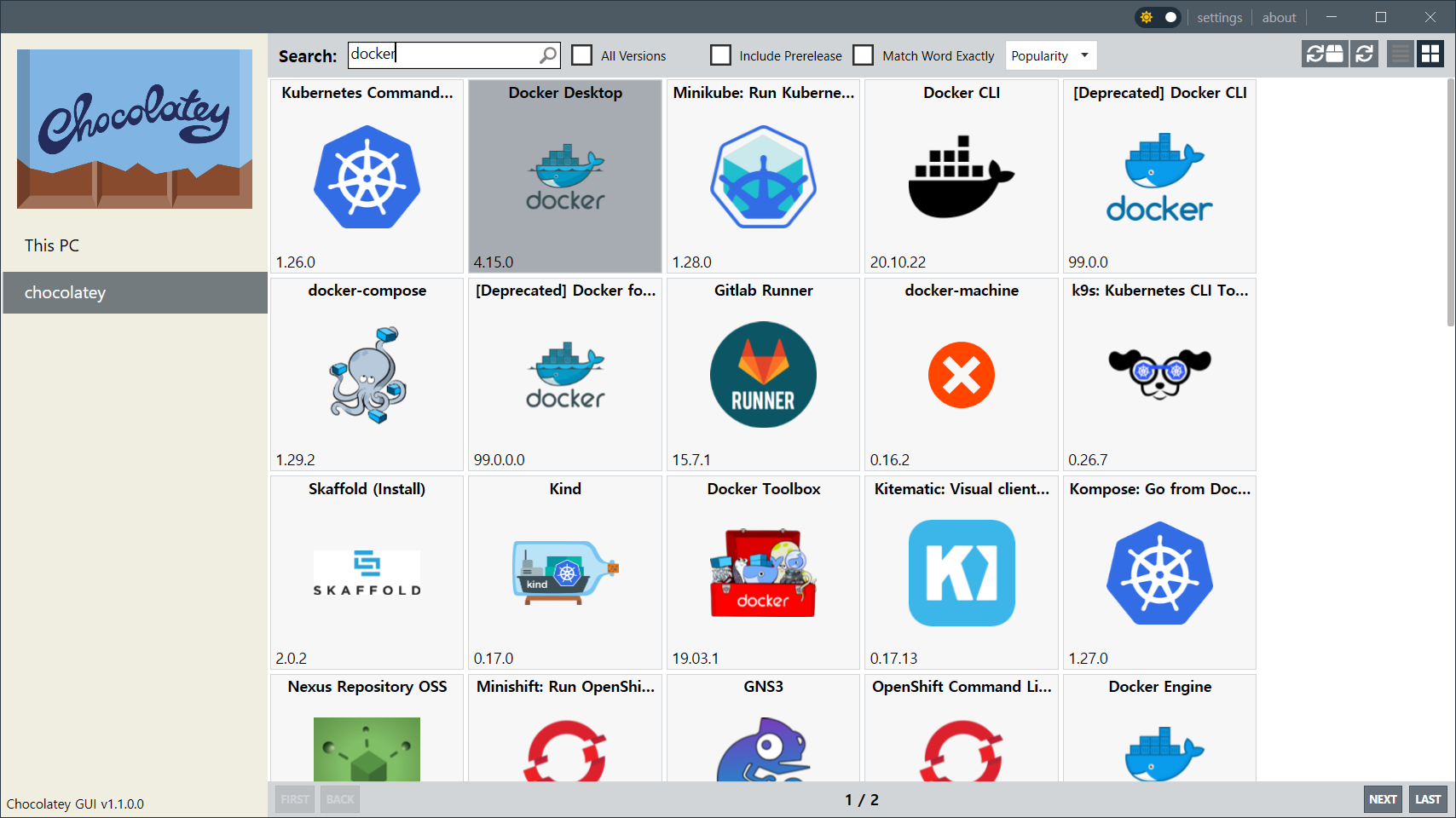Click the Chocolatey GUI v1.1.0.0 label
This screenshot has width=1456, height=818.
(75, 804)
